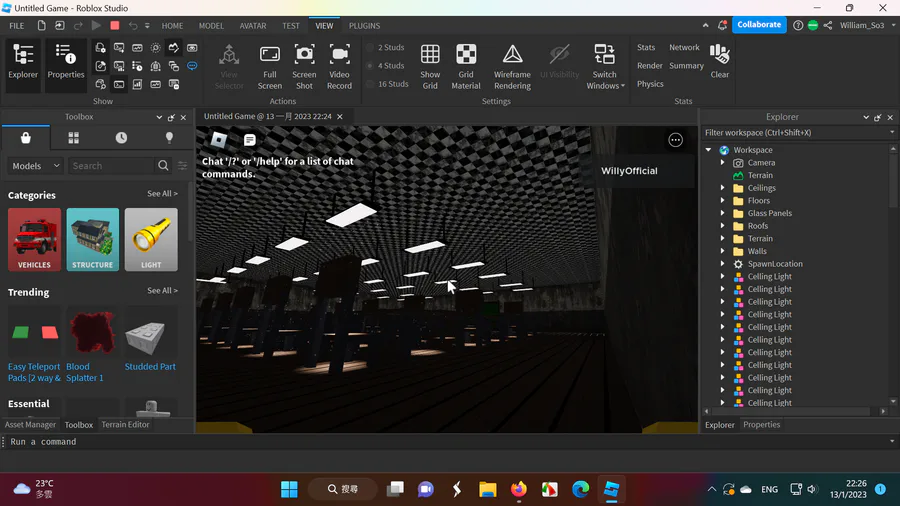
Task: Open the Models category dropdown
Action: pos(35,166)
